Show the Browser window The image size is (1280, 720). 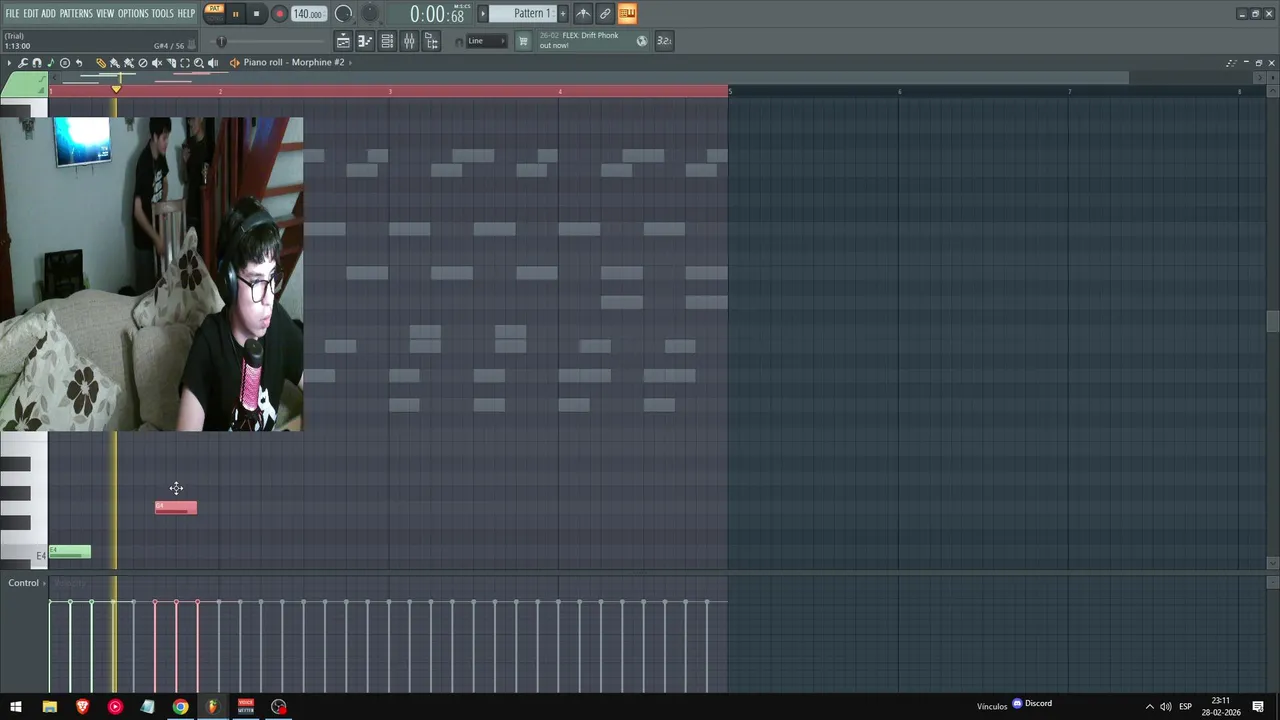coord(431,41)
